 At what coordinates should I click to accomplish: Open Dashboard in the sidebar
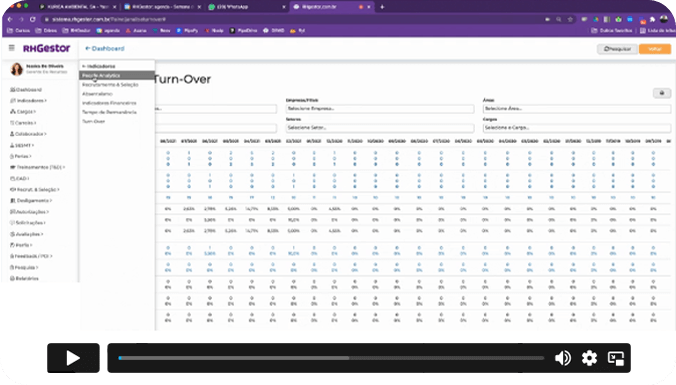[26, 90]
